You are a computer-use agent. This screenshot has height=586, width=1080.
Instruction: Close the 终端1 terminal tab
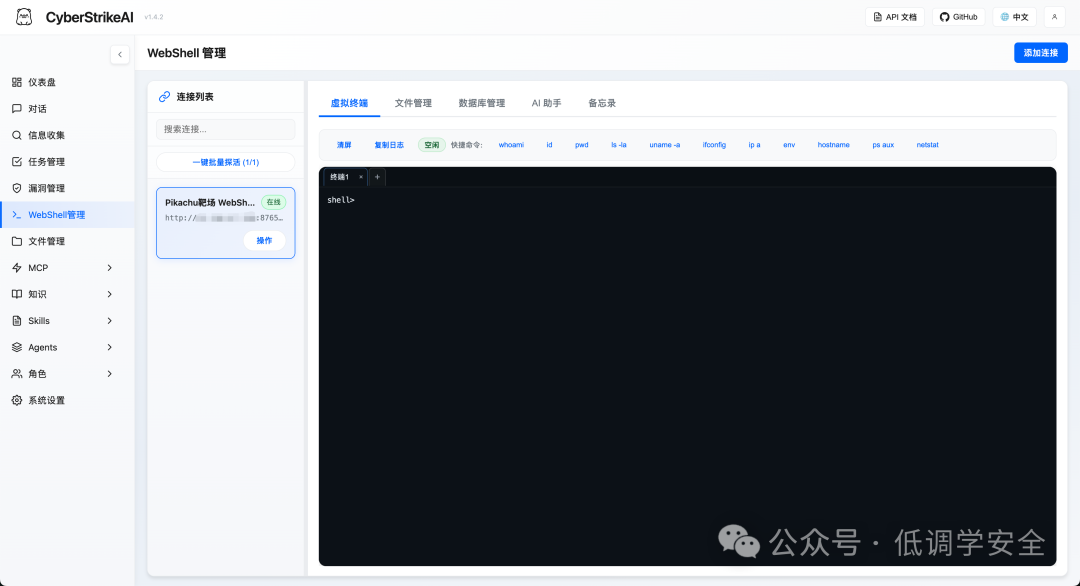(360, 177)
